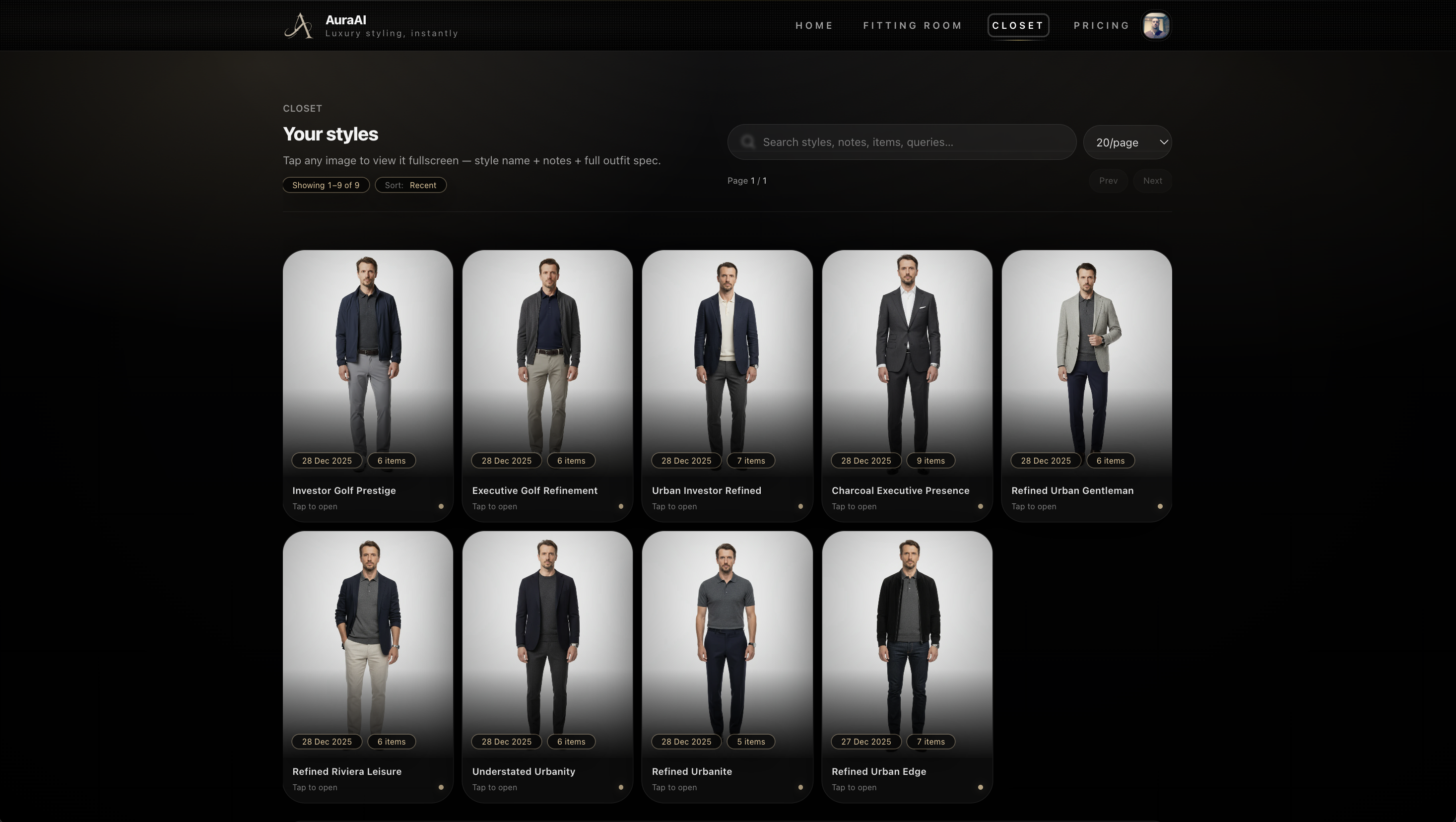Change ordering via the Sort: Recent chip

[411, 185]
